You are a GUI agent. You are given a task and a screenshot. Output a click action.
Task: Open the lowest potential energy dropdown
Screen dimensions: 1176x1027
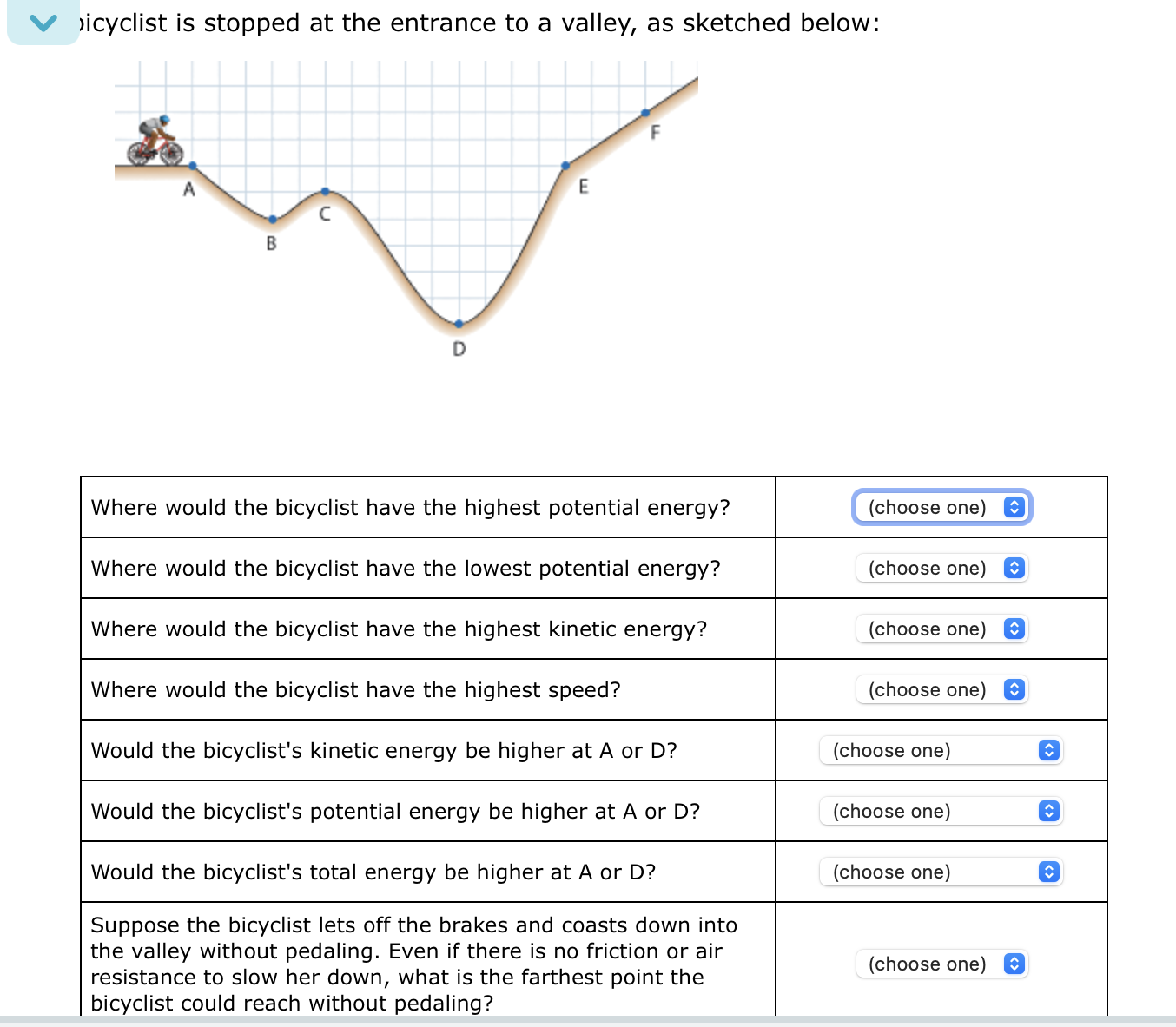tap(928, 568)
